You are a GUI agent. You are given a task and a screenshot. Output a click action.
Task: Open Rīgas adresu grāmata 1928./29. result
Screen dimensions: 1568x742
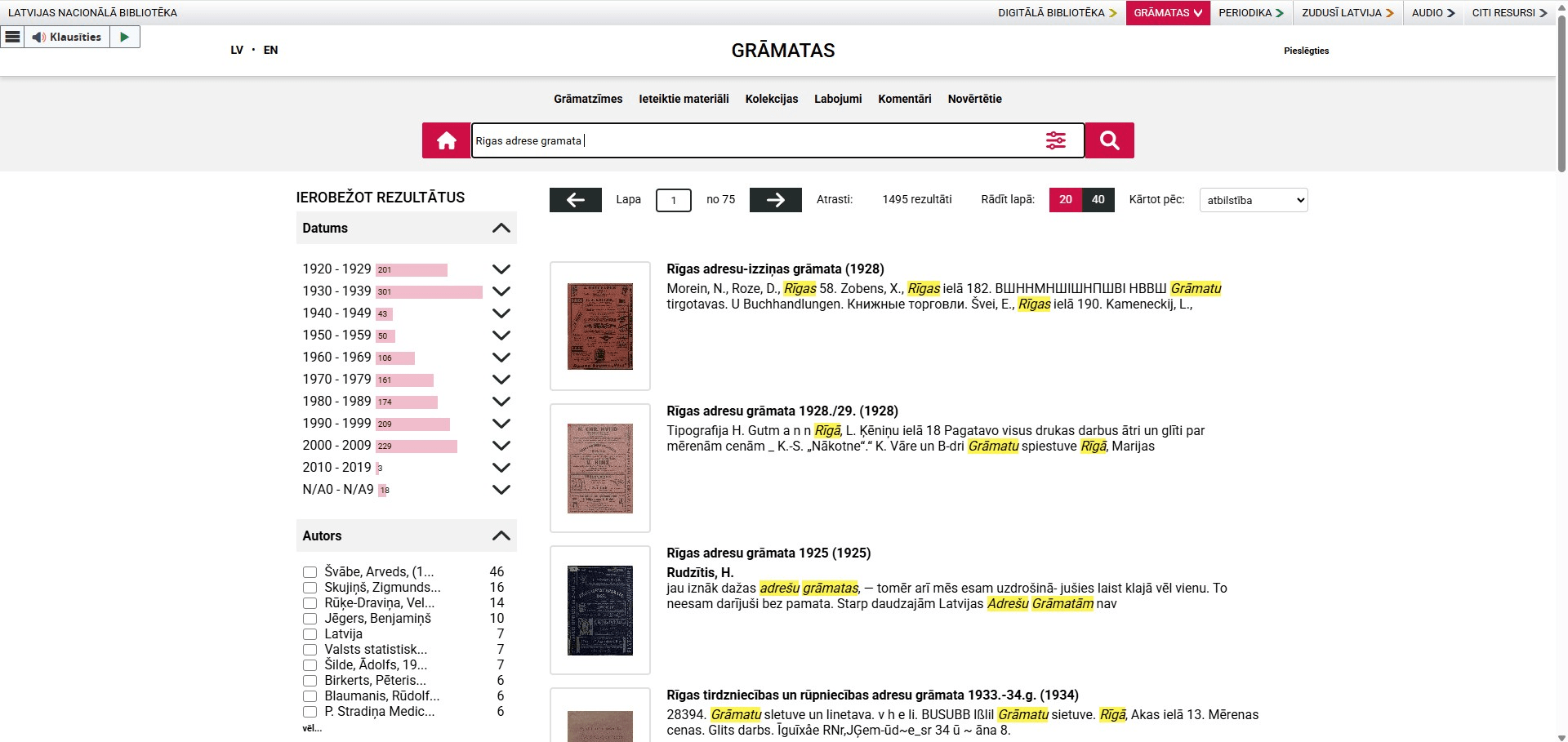(x=782, y=411)
